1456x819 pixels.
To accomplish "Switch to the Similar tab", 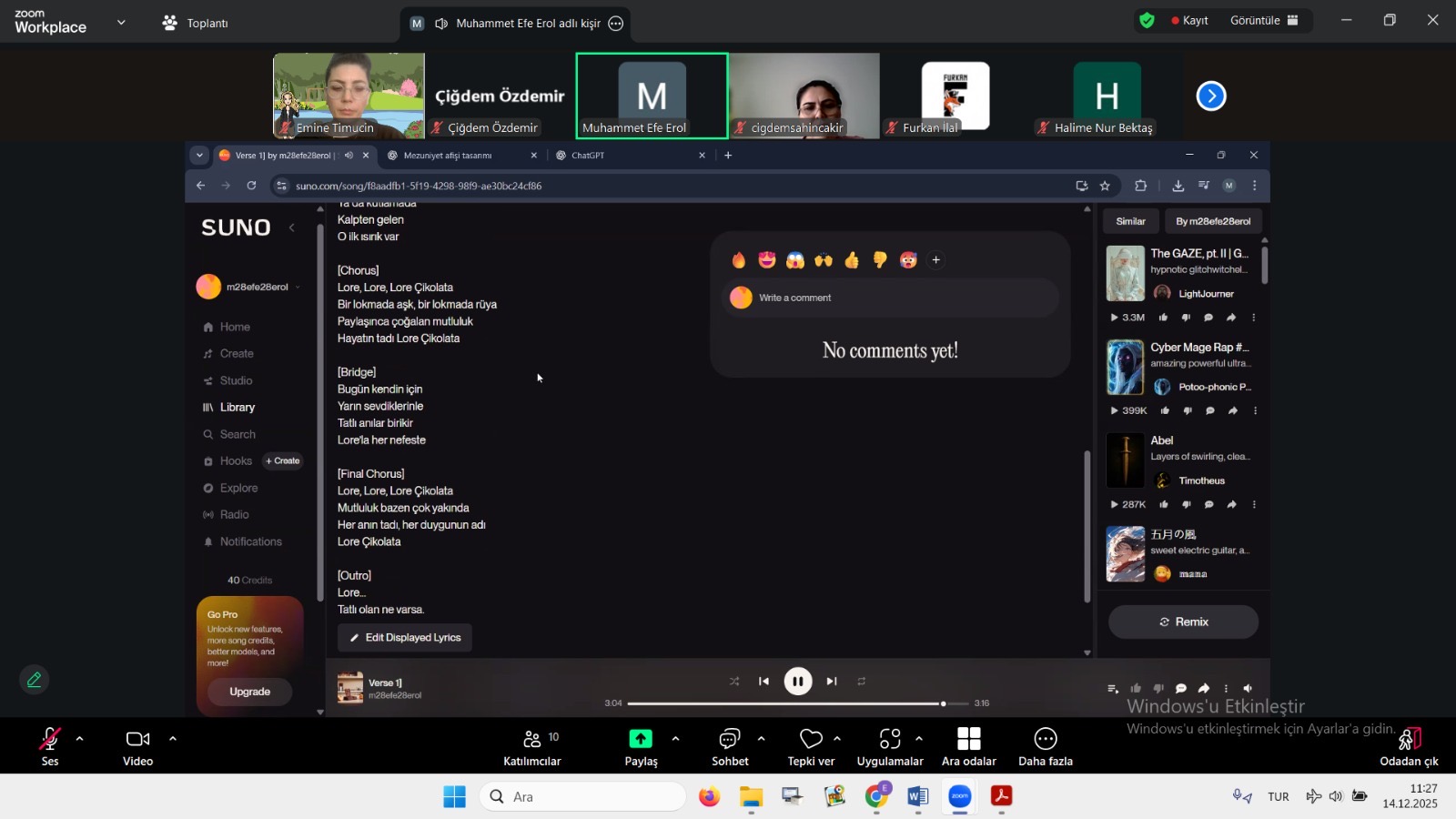I will point(1130,221).
